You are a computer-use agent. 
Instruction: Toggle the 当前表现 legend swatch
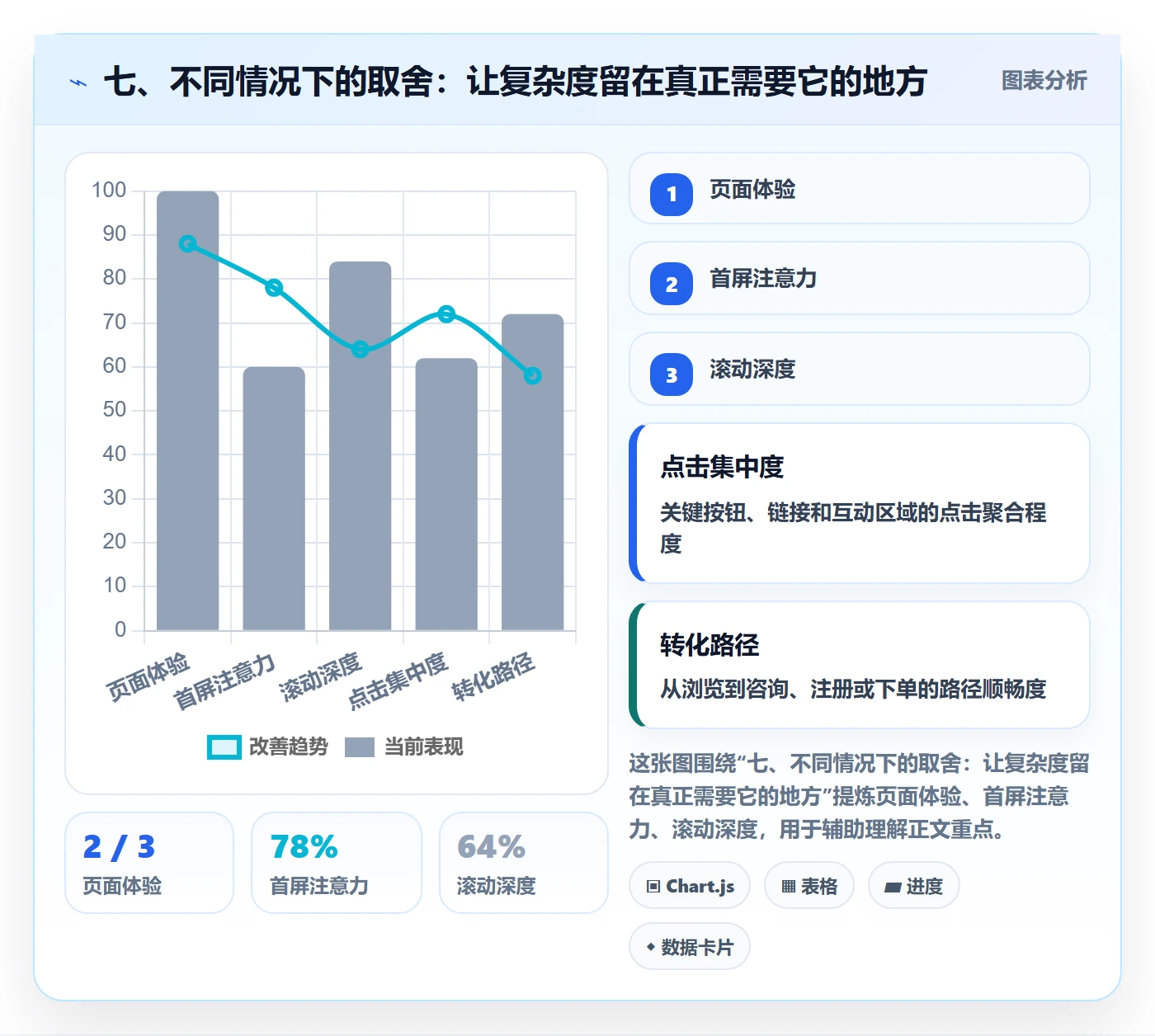[360, 747]
